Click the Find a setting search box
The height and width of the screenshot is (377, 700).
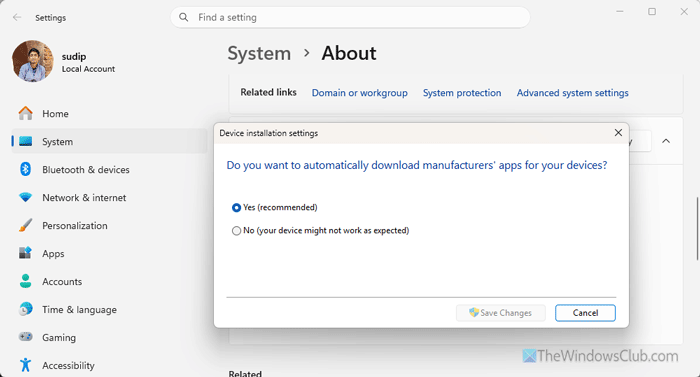click(350, 17)
